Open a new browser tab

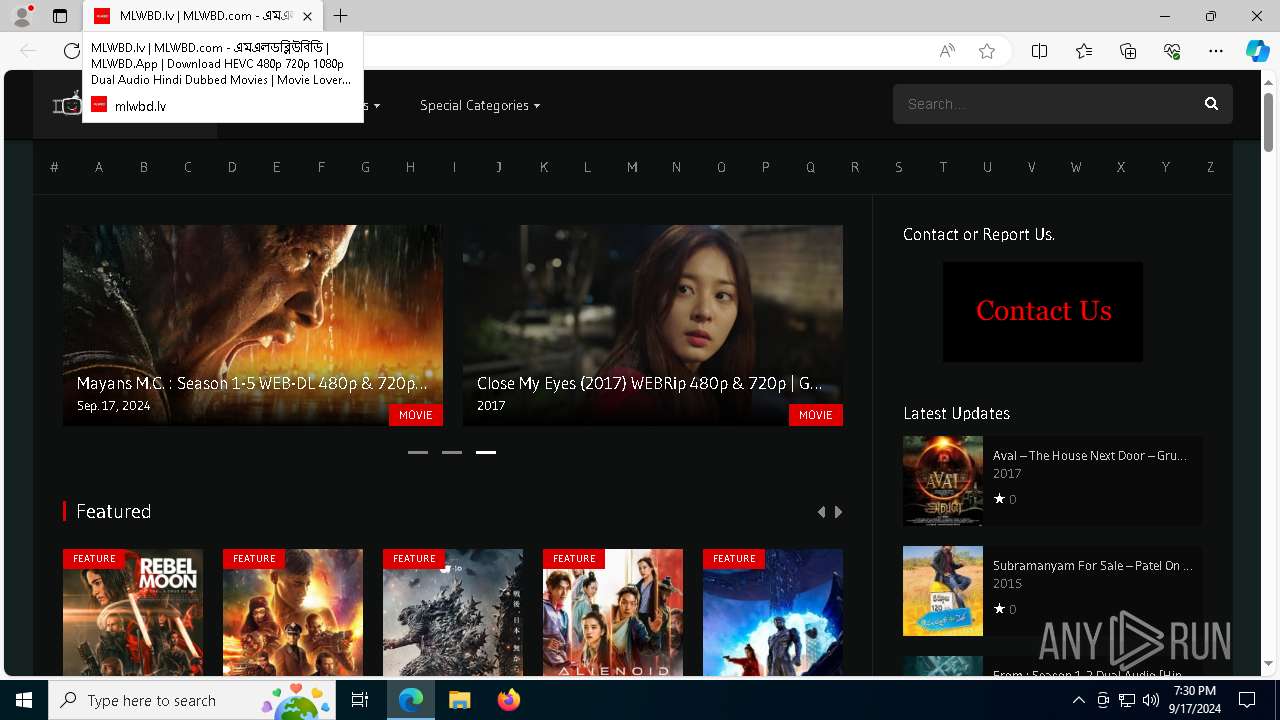(341, 16)
